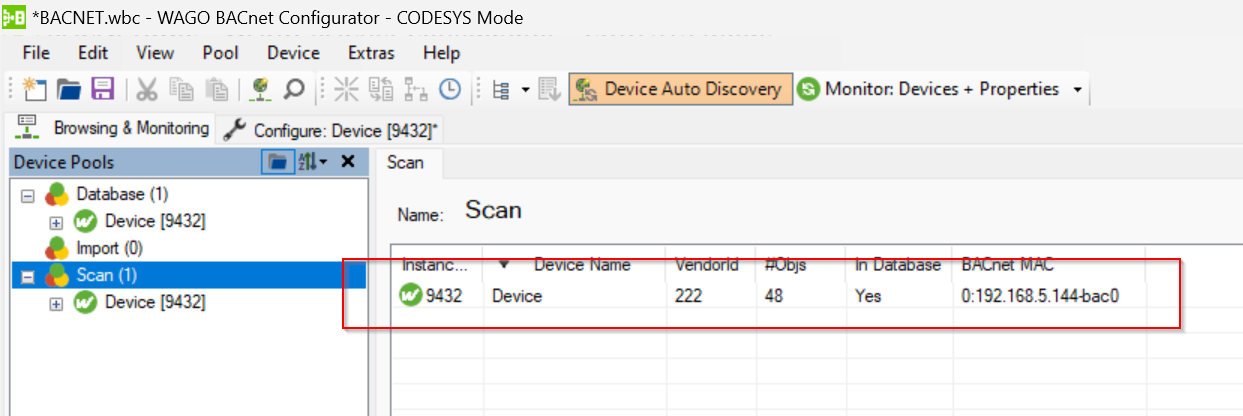Open the Device menu
The image size is (1243, 416).
click(x=293, y=53)
